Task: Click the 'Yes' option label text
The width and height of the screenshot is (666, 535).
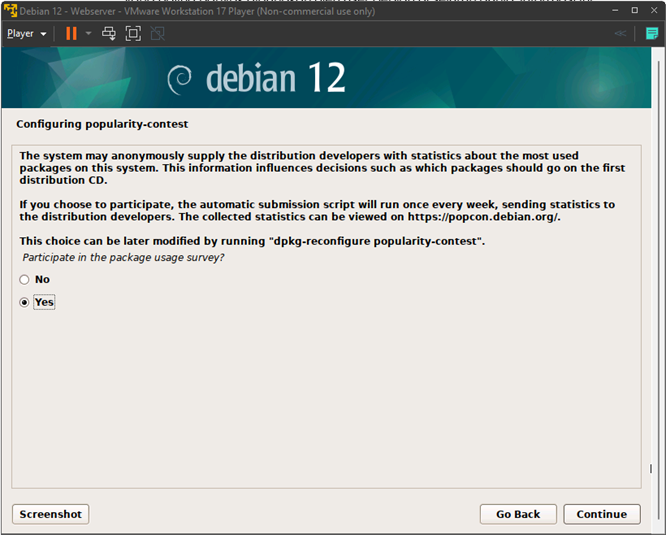Action: tap(44, 302)
